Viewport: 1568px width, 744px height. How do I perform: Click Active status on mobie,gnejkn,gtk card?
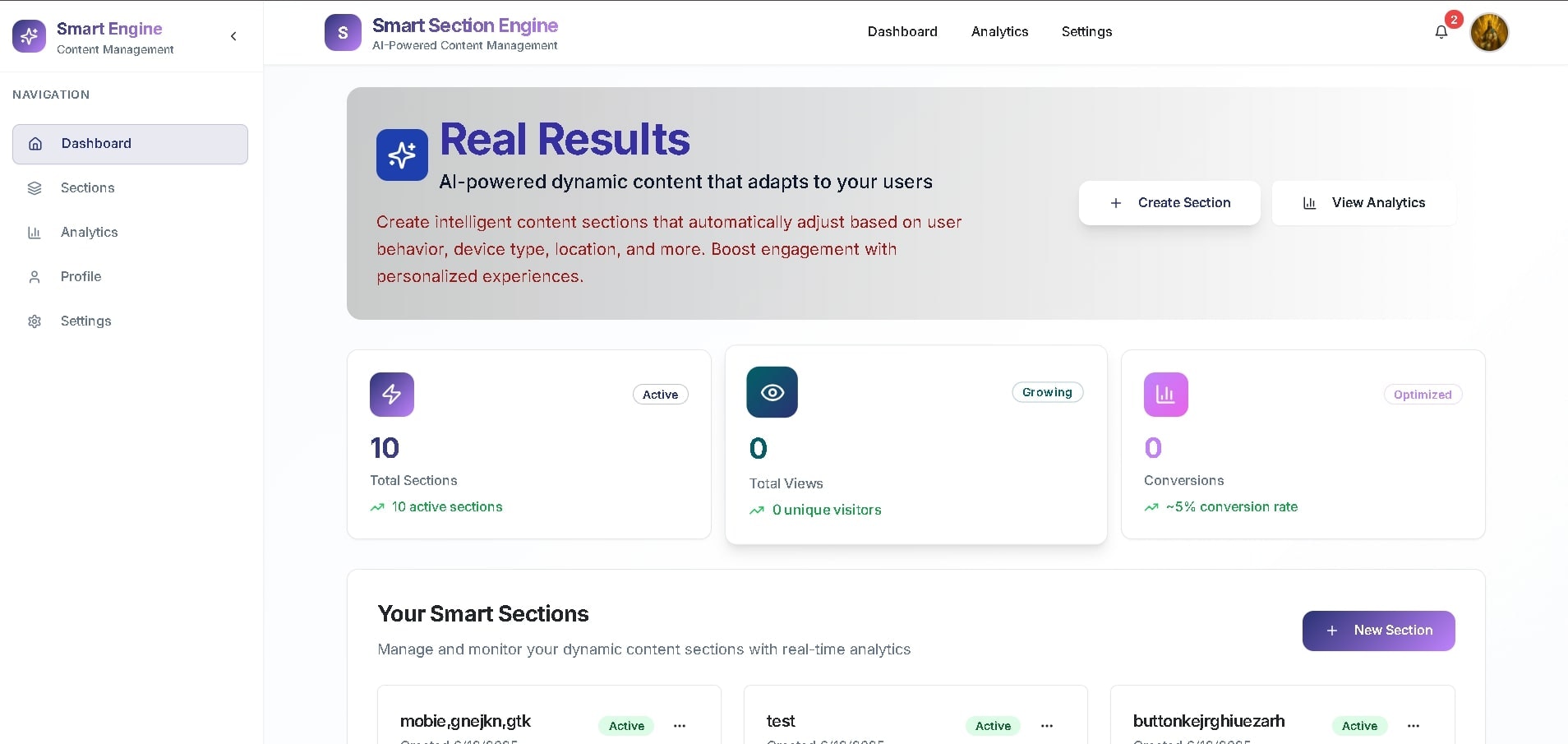point(626,726)
